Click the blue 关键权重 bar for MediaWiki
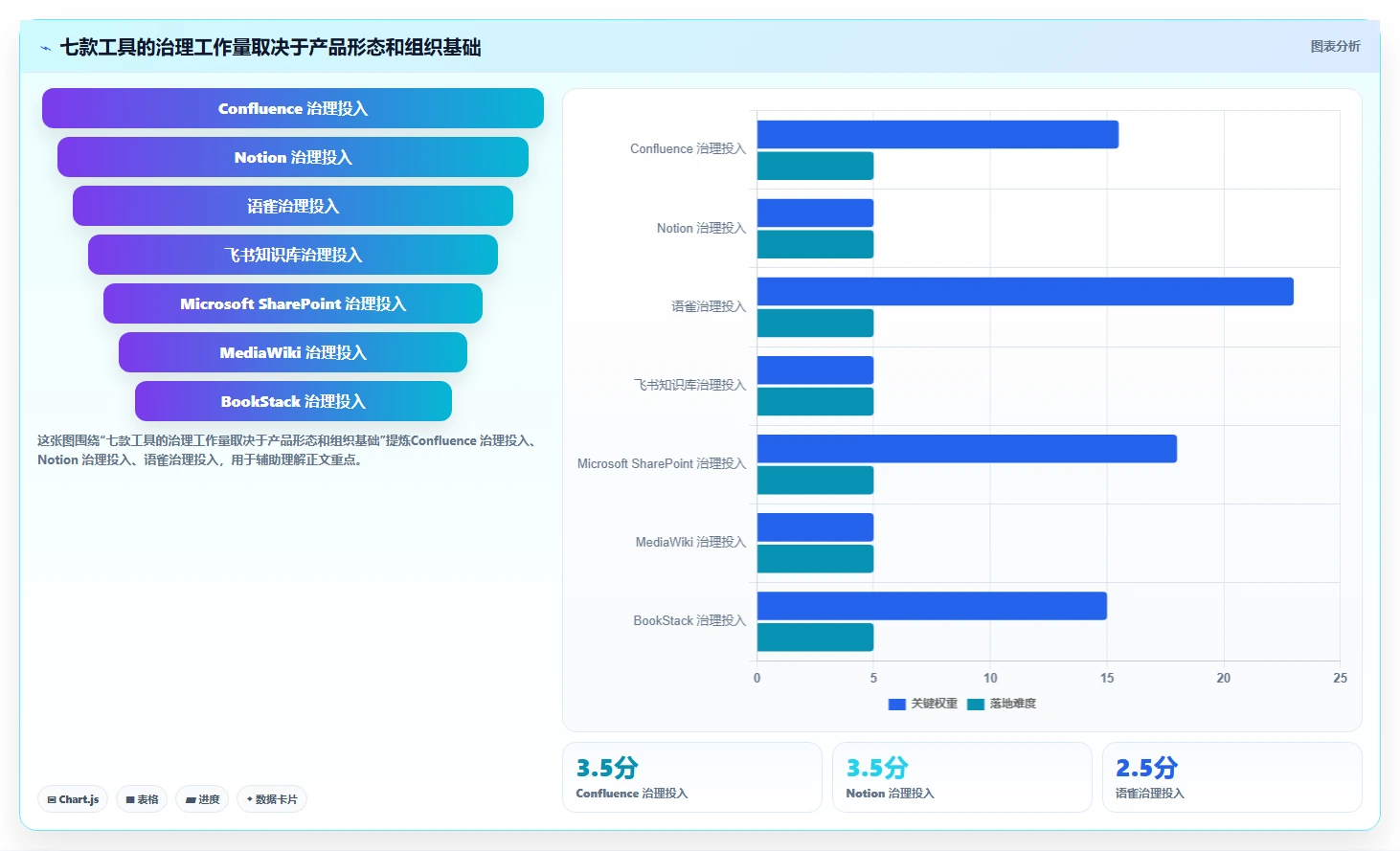The height and width of the screenshot is (851, 1400). pos(815,526)
